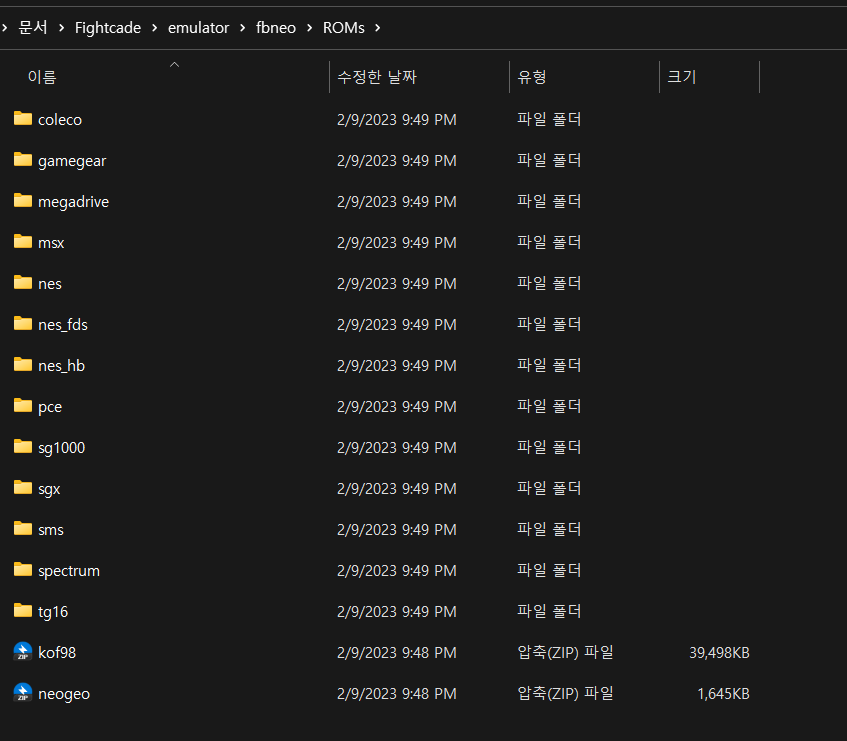
Task: Toggle sort direction arrow above 이름
Action: [174, 64]
